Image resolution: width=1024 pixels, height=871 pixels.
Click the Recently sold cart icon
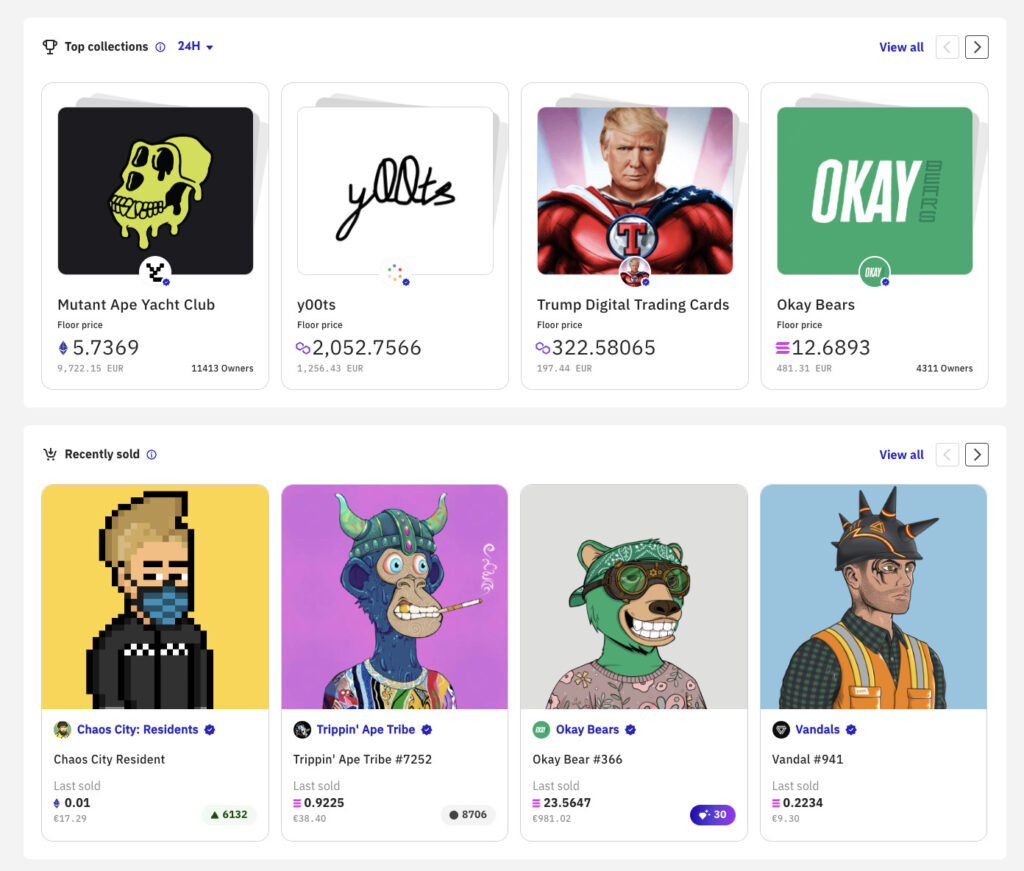49,454
